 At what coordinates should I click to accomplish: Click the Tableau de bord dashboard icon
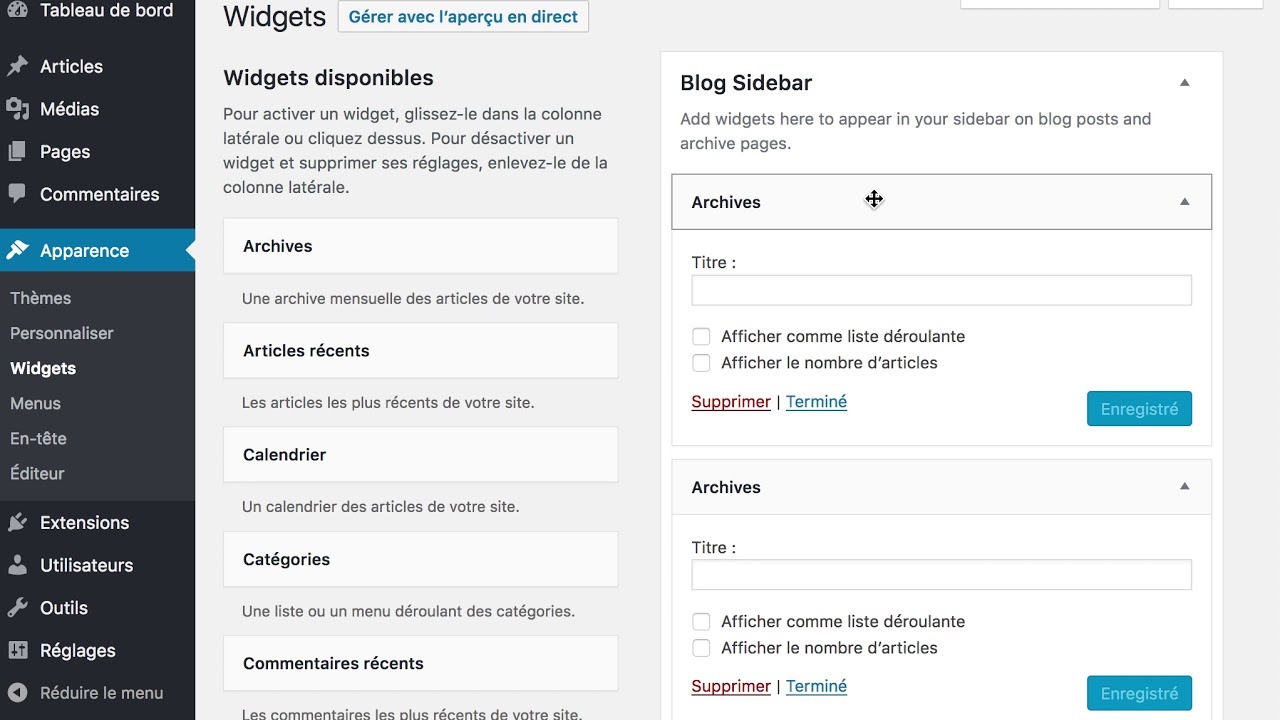click(x=17, y=10)
